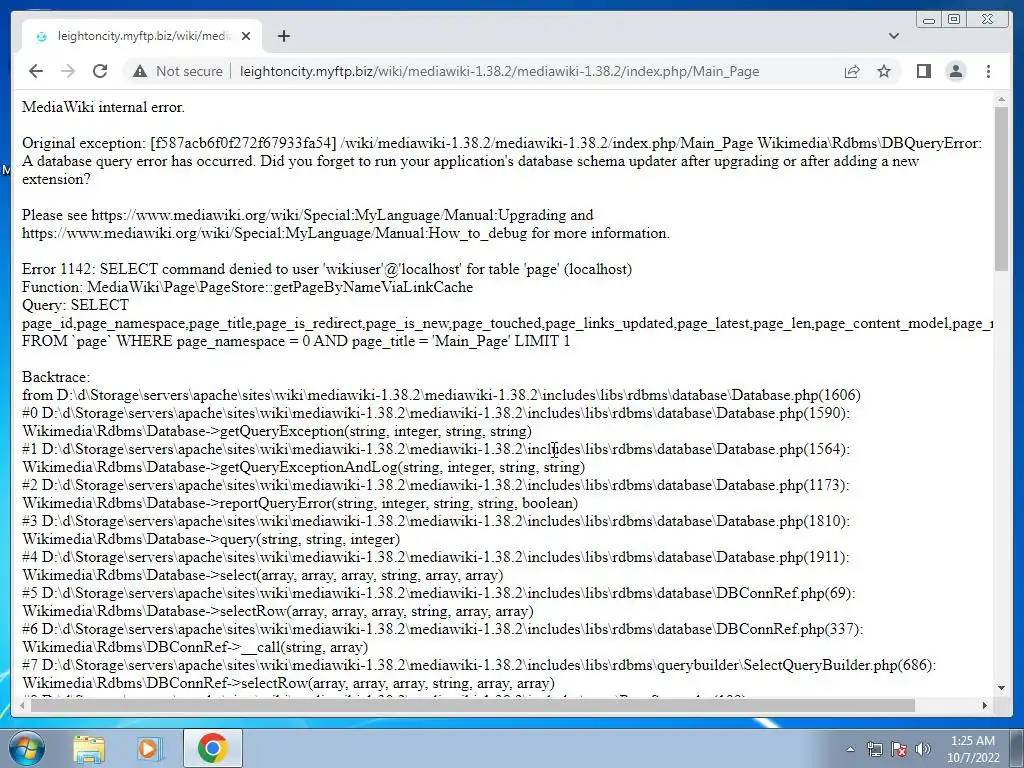Select the leightoncity.myftp.biz tab
This screenshot has width=1024, height=768.
142,36
